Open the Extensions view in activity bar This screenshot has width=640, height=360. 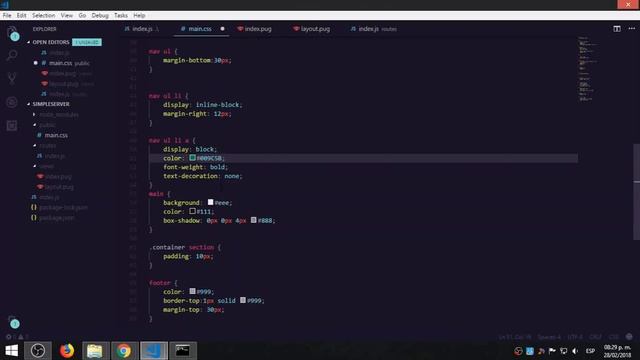click(12, 126)
